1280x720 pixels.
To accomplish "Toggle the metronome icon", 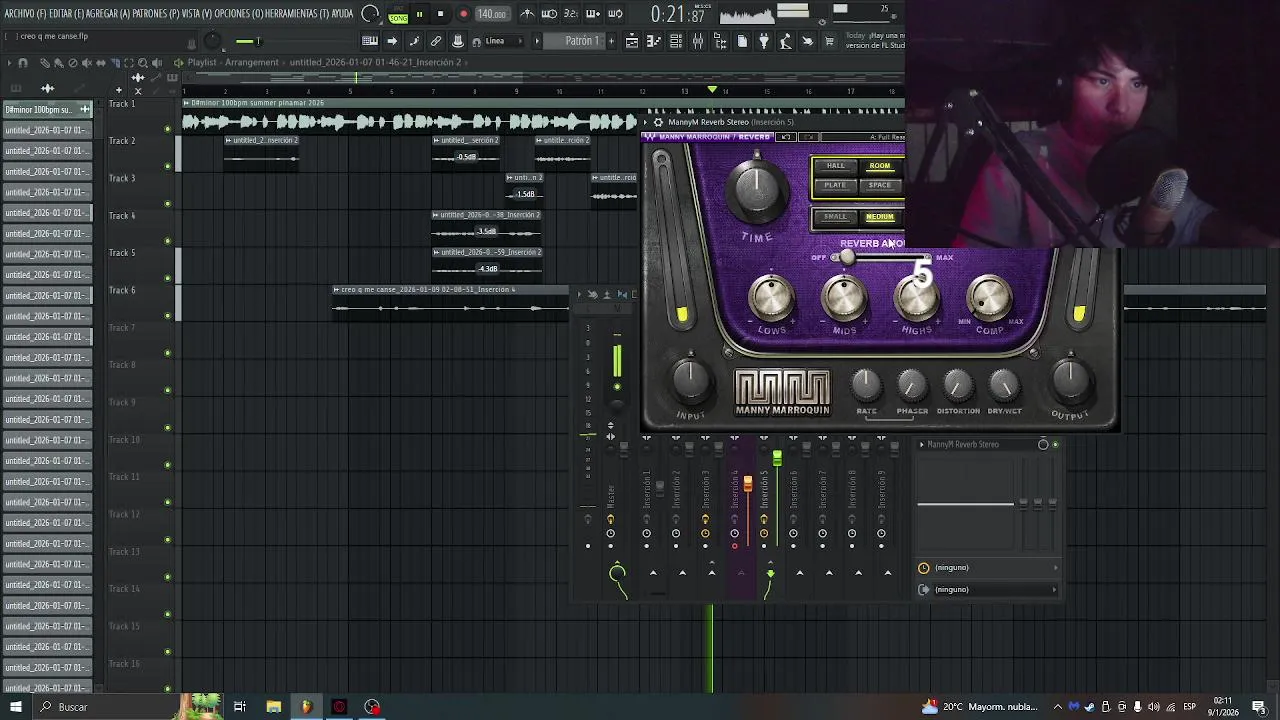I will point(527,14).
